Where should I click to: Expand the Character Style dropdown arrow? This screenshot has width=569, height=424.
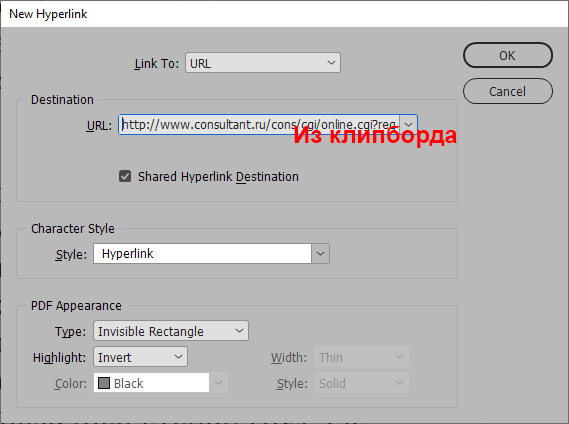point(320,253)
